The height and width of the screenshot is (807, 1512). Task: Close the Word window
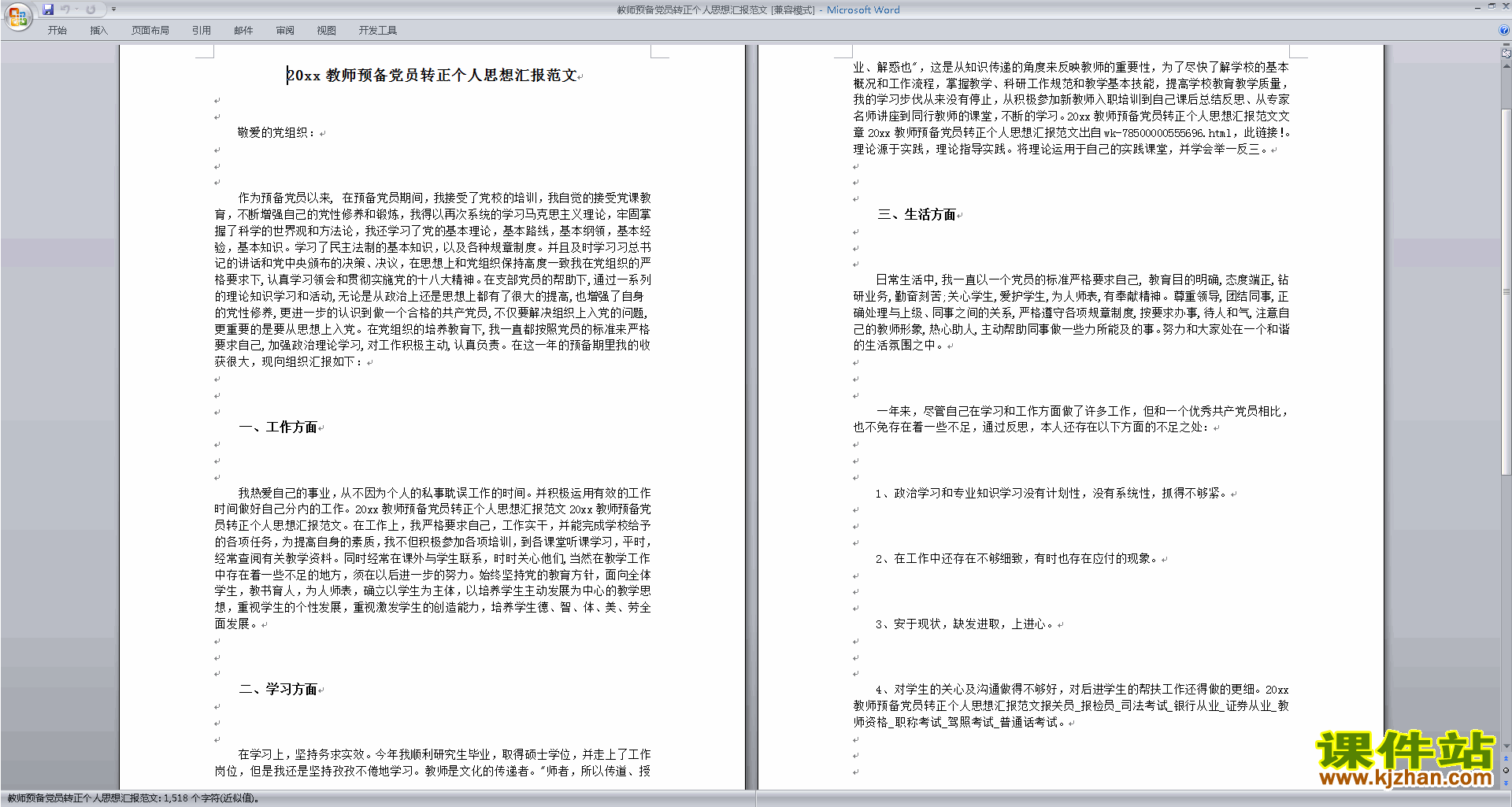click(1506, 6)
